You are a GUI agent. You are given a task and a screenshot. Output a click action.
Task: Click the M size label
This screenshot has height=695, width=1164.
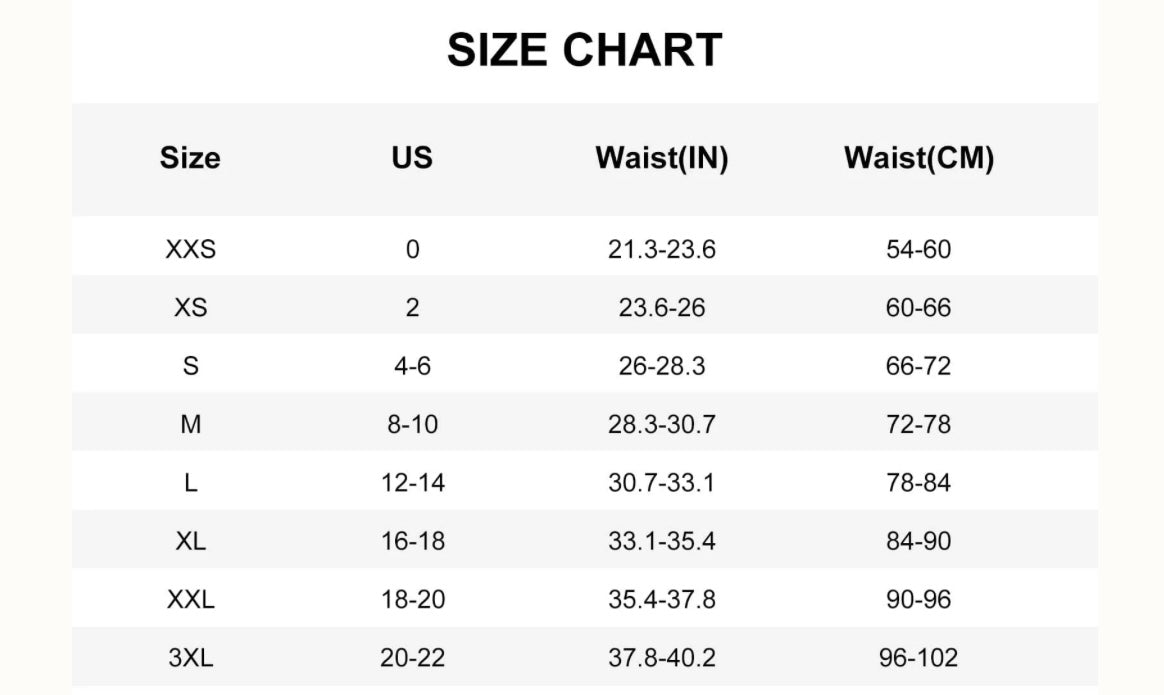click(x=191, y=424)
